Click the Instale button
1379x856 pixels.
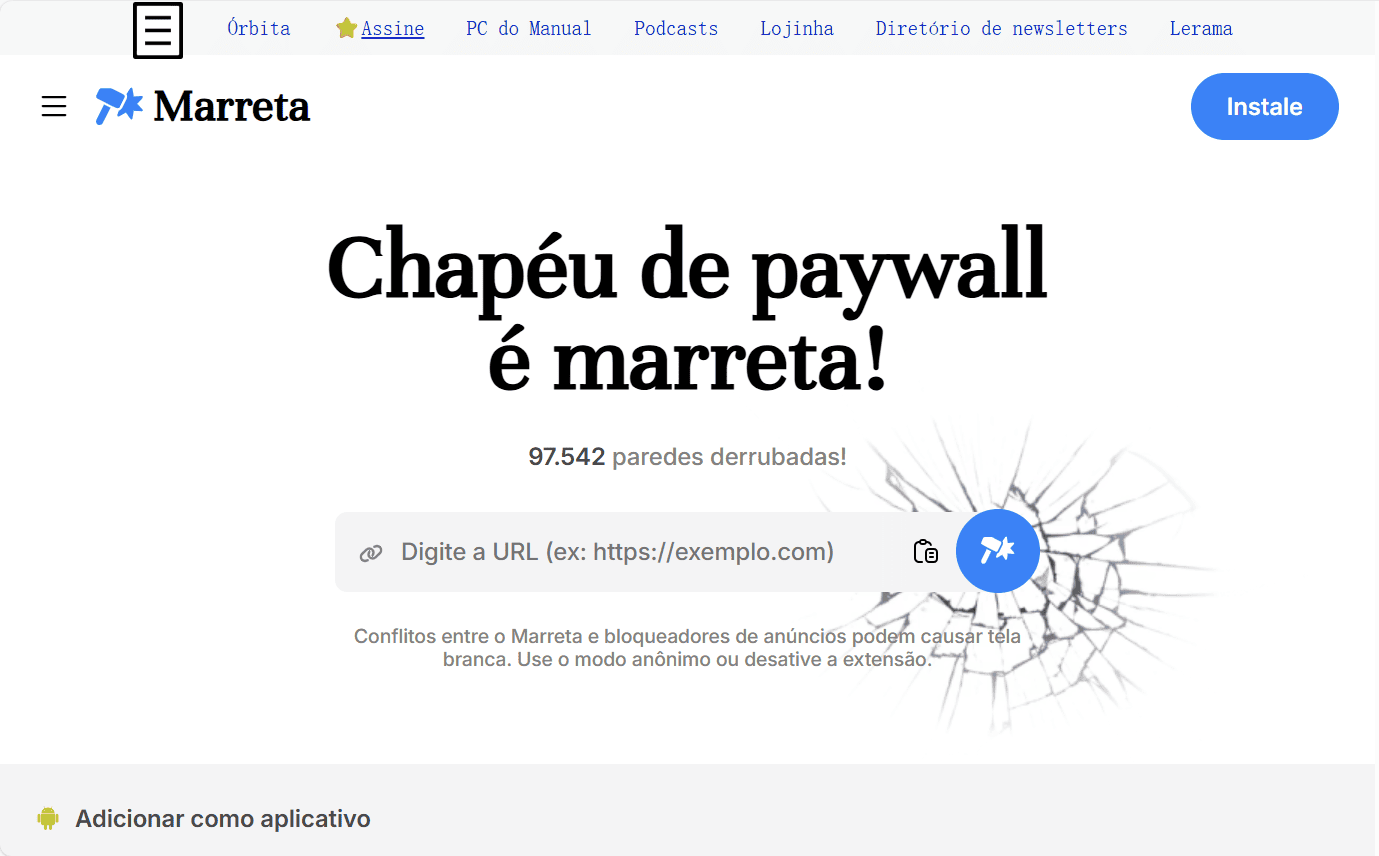(1264, 106)
